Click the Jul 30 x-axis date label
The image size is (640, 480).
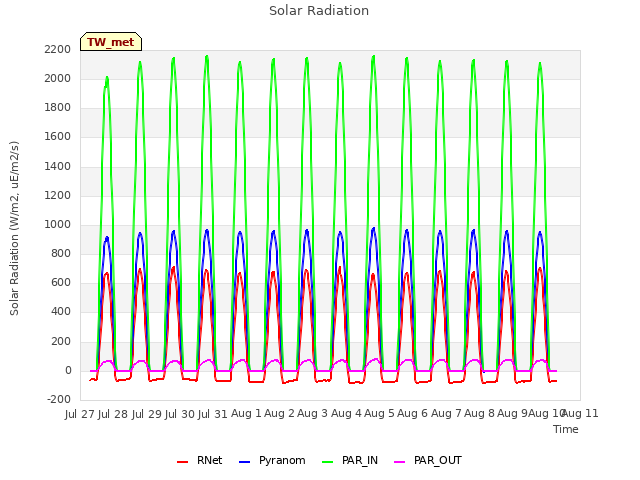pos(180,414)
